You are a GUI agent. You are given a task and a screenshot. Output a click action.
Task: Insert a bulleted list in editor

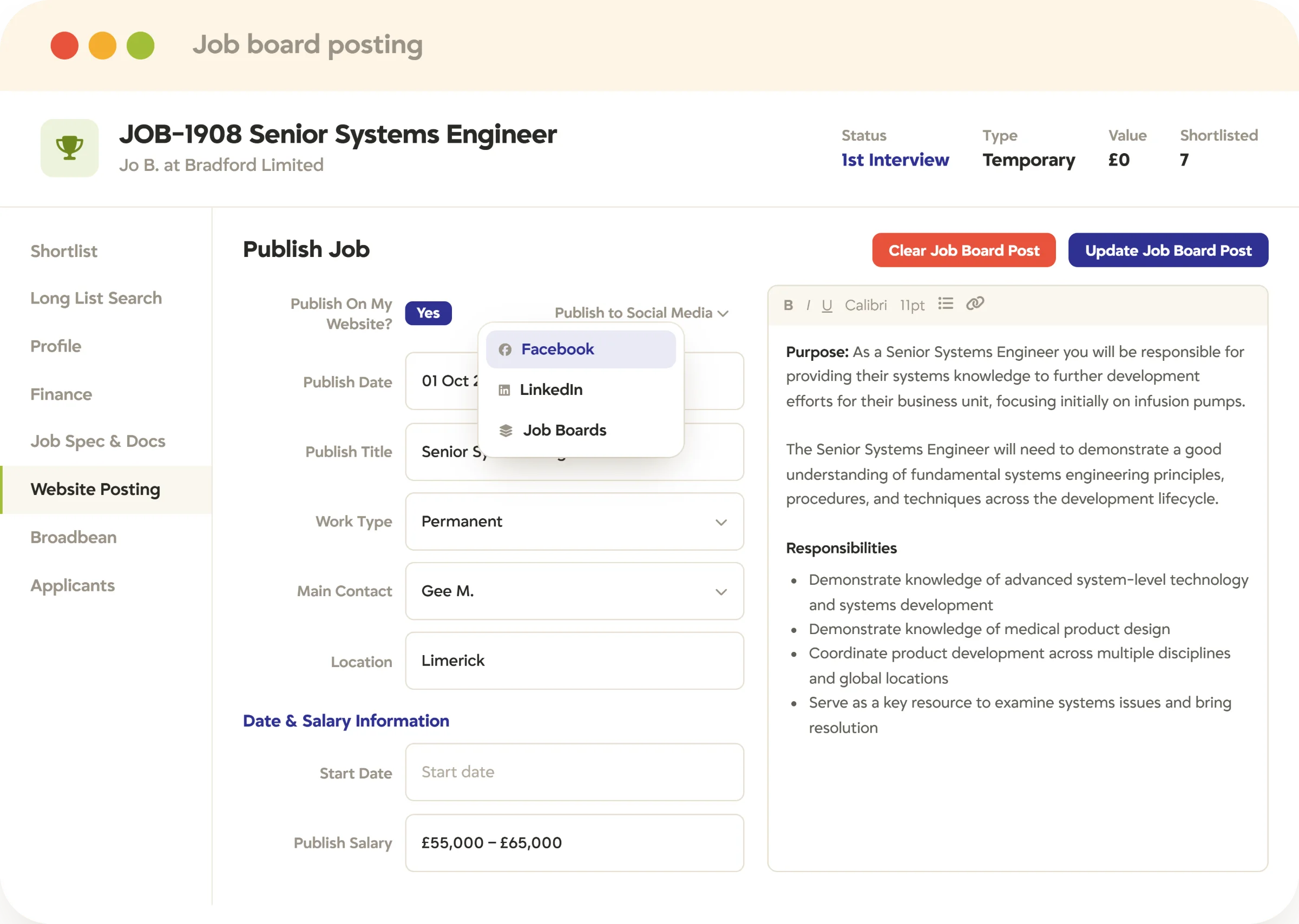coord(946,304)
